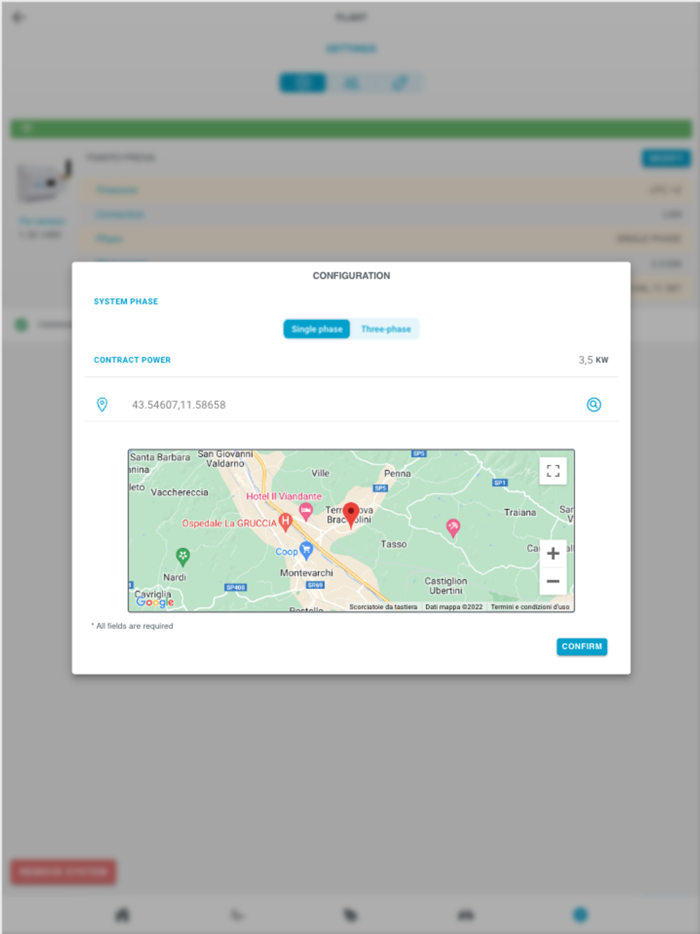This screenshot has height=934, width=700.
Task: Click the Google logo on the map
Action: [x=155, y=602]
